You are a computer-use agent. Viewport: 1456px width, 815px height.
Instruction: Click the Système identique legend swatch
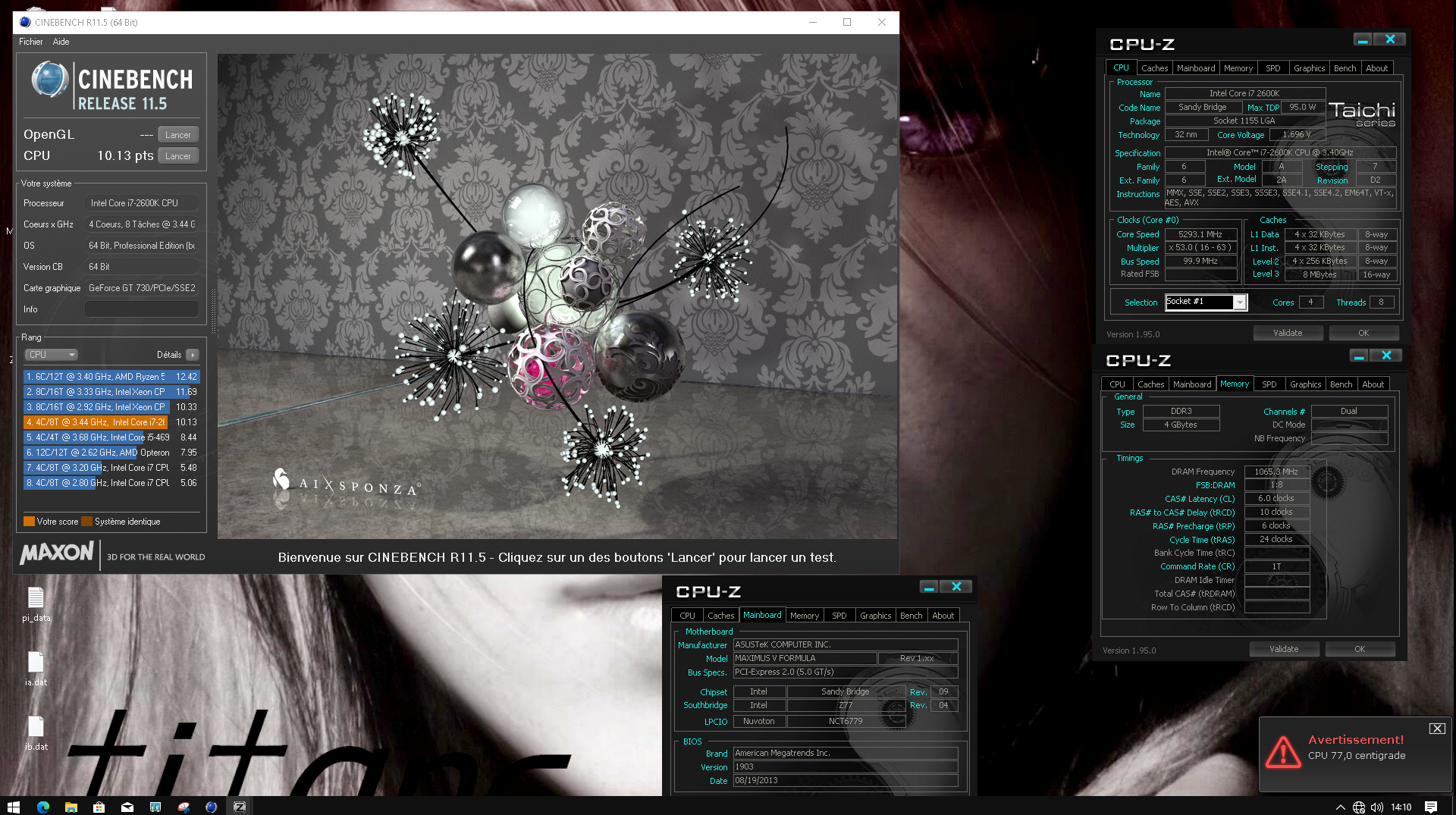(86, 521)
